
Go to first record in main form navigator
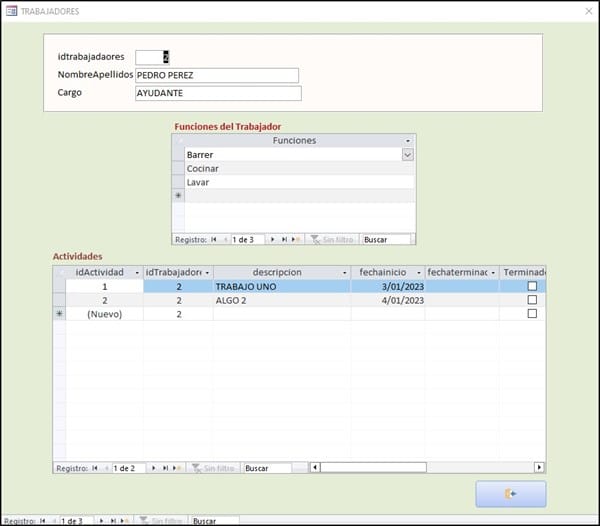pos(43,521)
